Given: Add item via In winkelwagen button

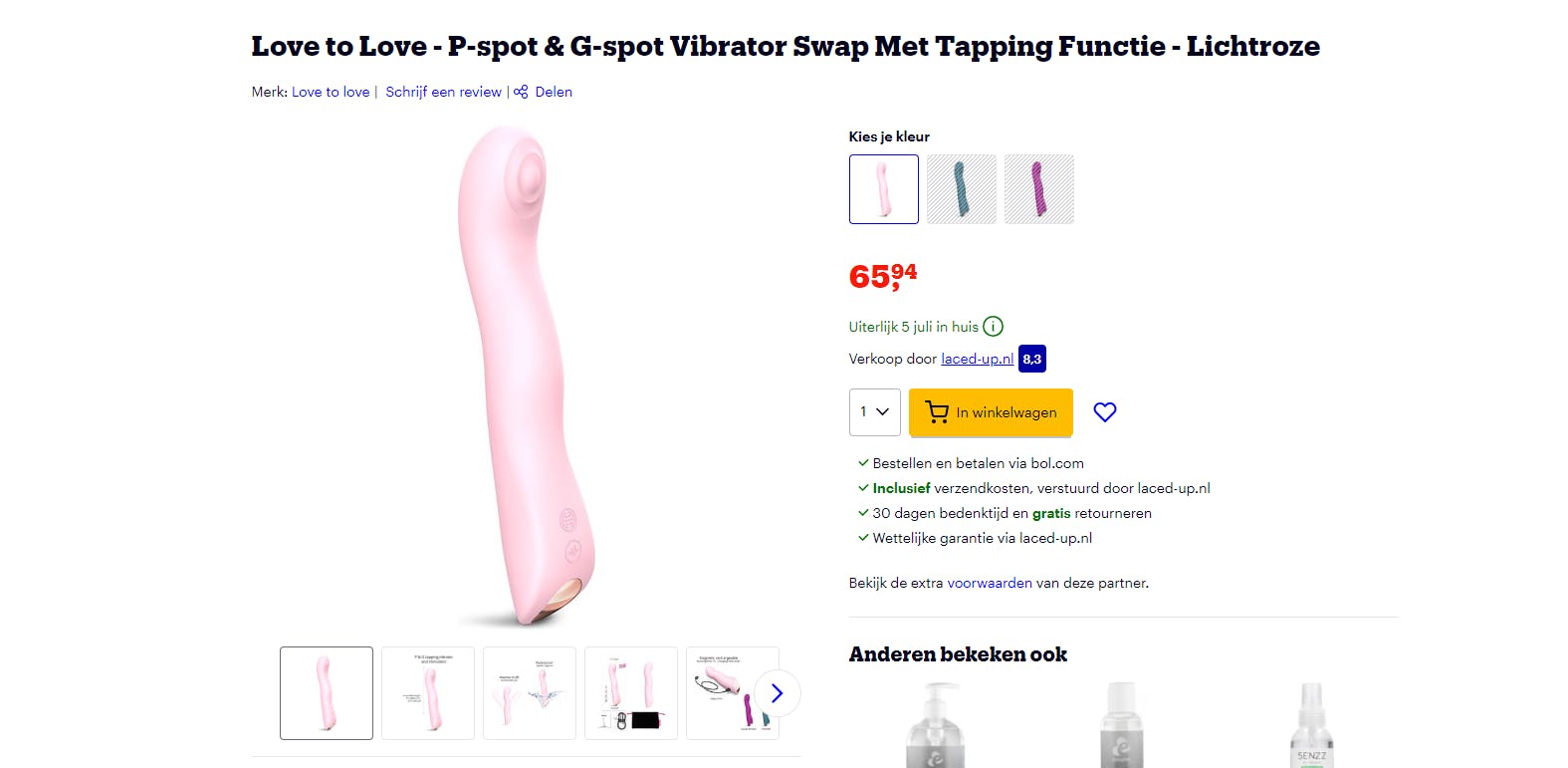Looking at the screenshot, I should pos(991,412).
